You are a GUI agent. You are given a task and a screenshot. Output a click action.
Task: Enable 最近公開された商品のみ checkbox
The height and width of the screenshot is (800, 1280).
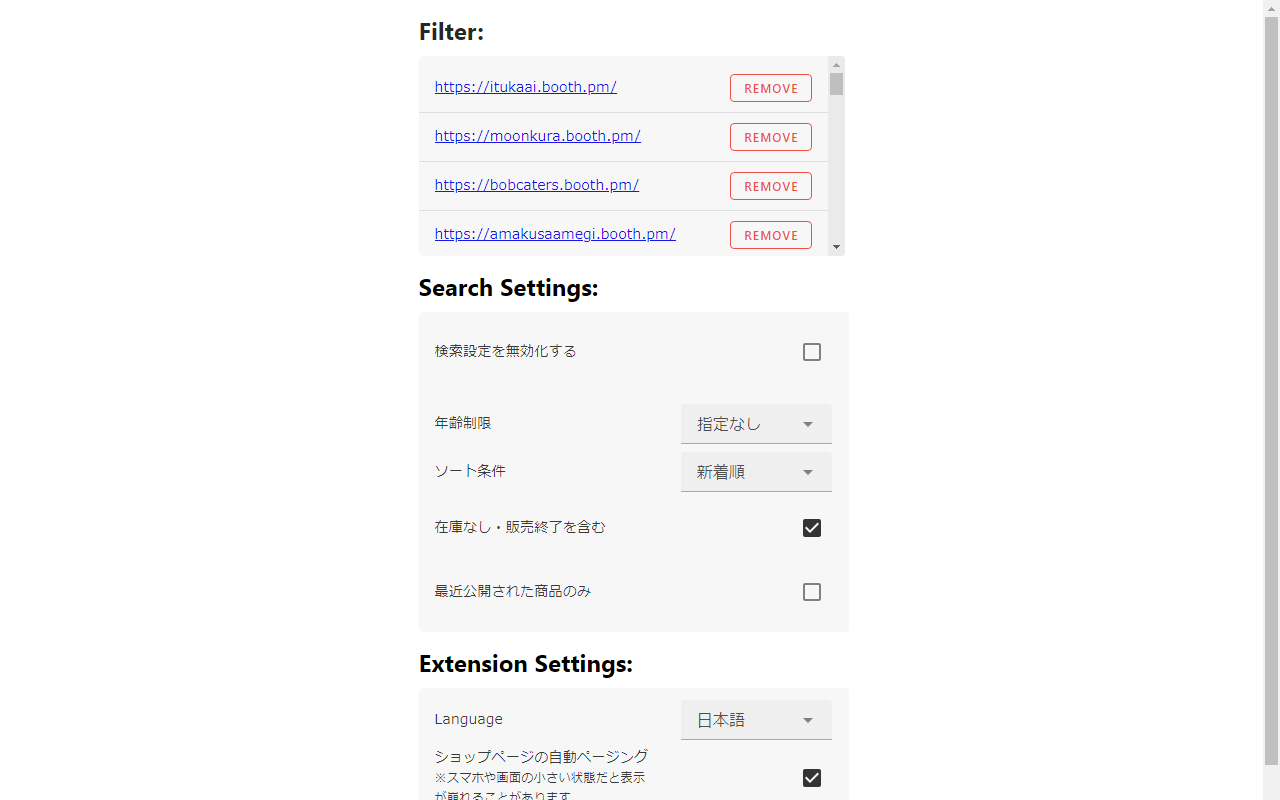(812, 592)
